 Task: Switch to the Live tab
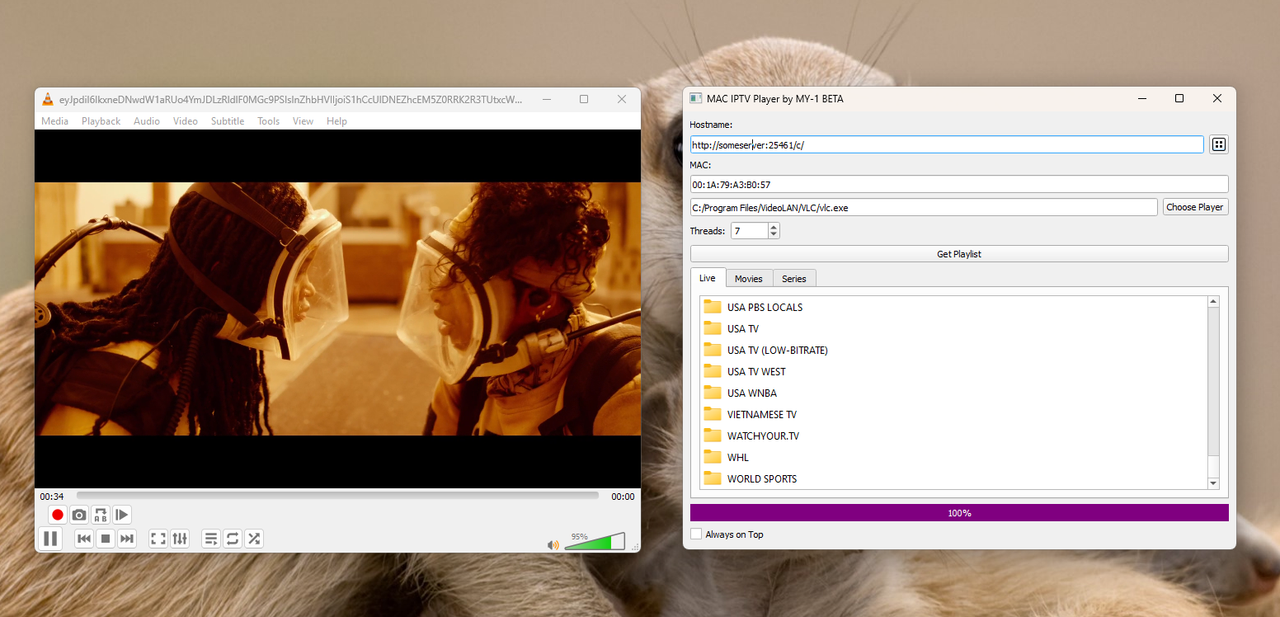click(x=707, y=278)
